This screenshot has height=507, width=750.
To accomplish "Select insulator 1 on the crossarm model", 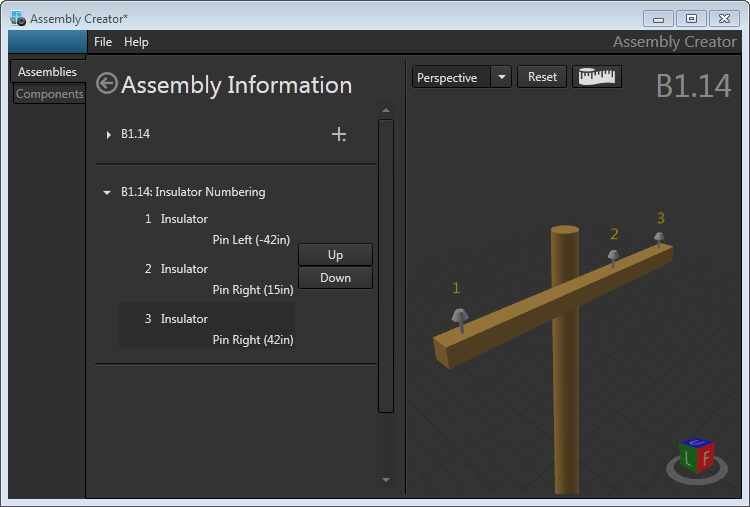I will point(460,319).
